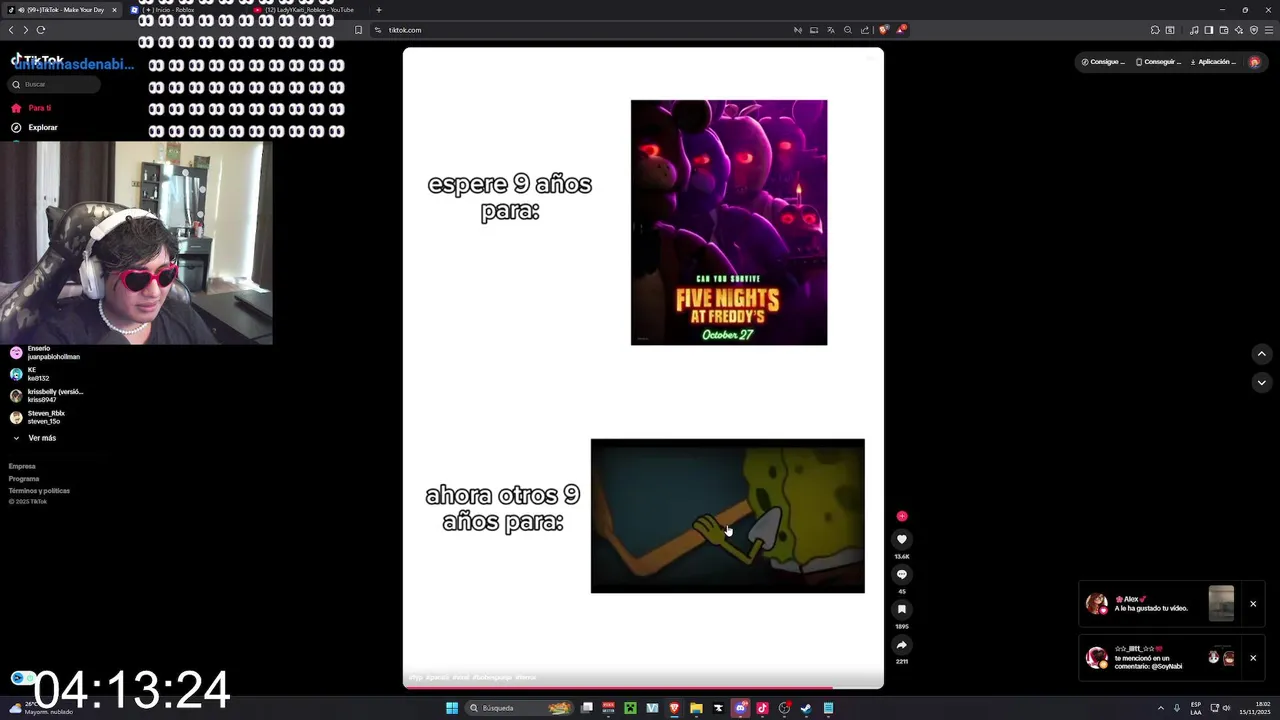Open kriss8947 account in sidebar
Viewport: 1280px width, 720px height.
pos(47,396)
